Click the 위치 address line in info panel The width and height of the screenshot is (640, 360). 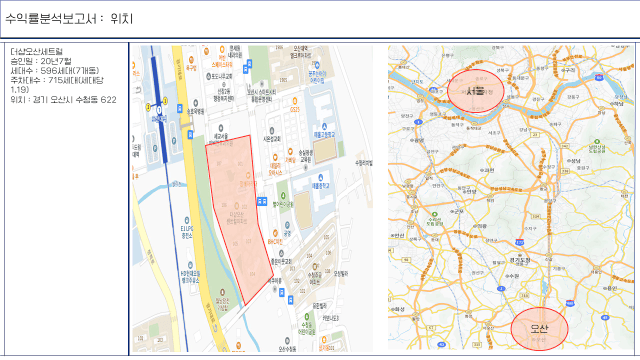coord(63,100)
